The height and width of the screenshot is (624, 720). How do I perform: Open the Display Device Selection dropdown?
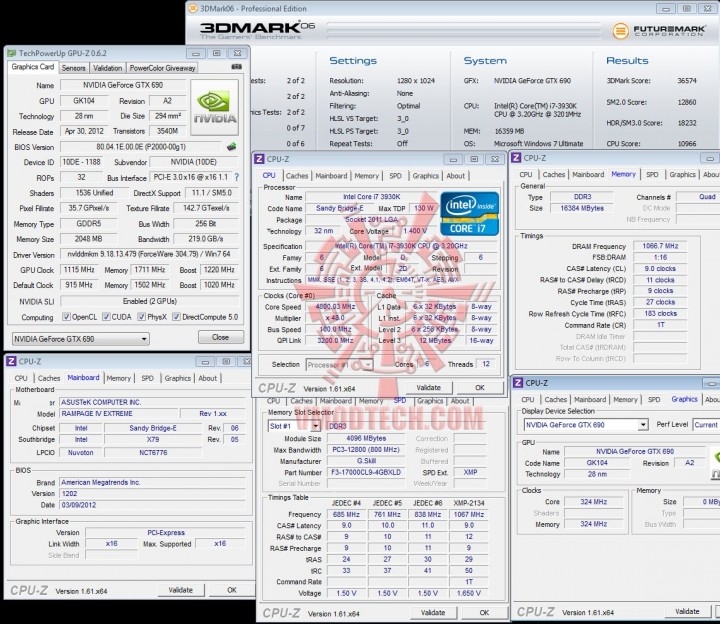[586, 425]
